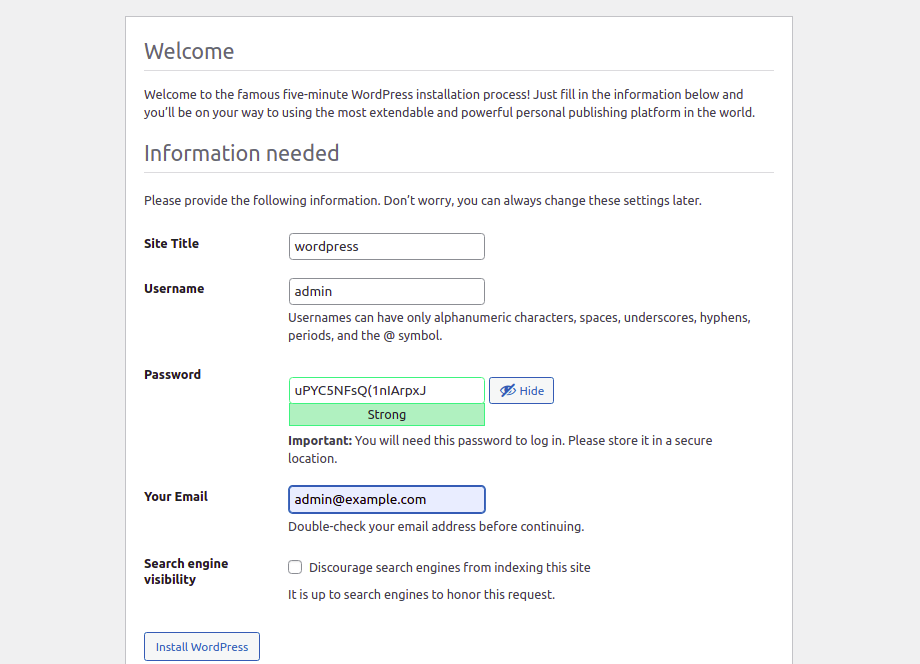Click 'It is up to search engines' note
This screenshot has width=920, height=664.
coord(421,594)
